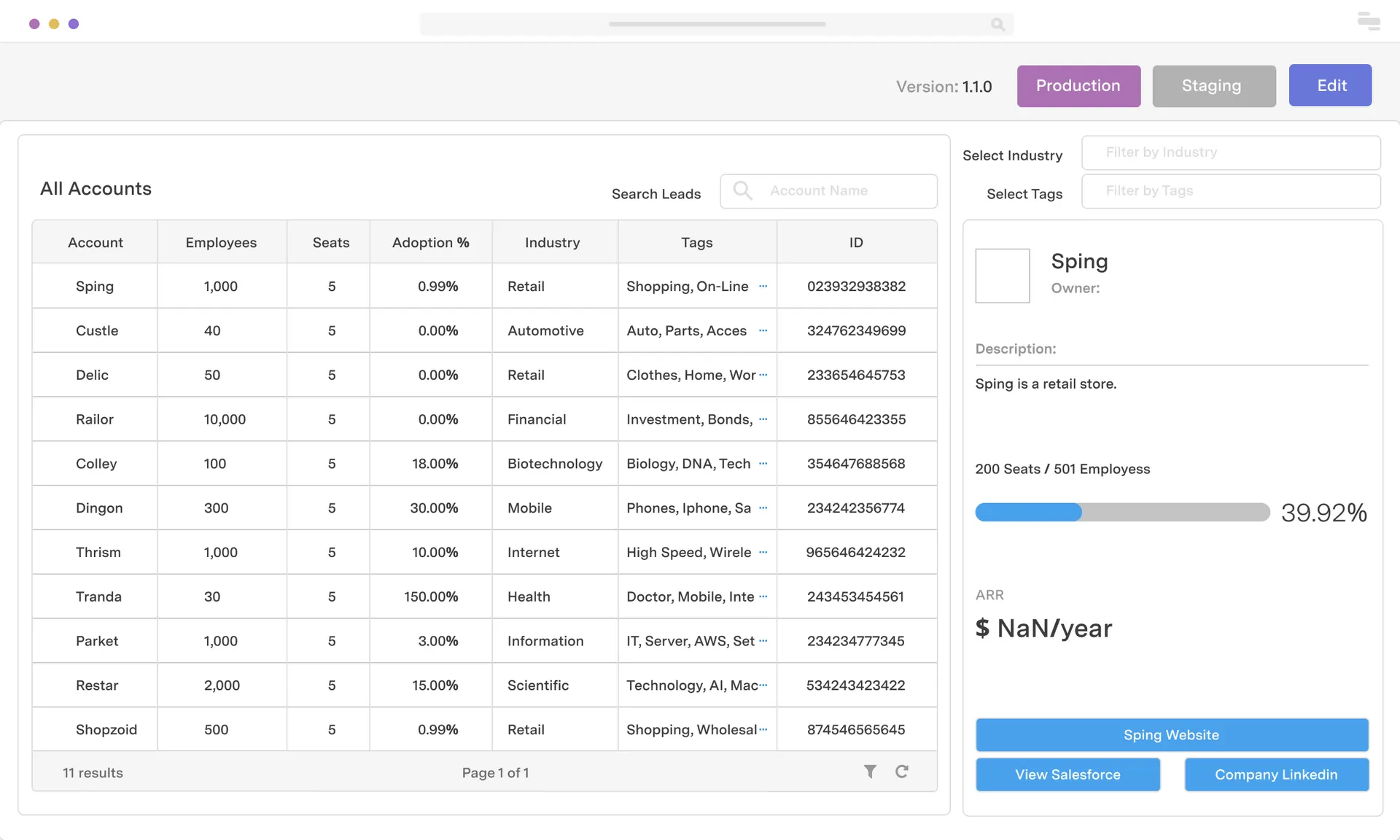Click the Edit button
Screen dimensions: 1400x840
coord(1330,85)
